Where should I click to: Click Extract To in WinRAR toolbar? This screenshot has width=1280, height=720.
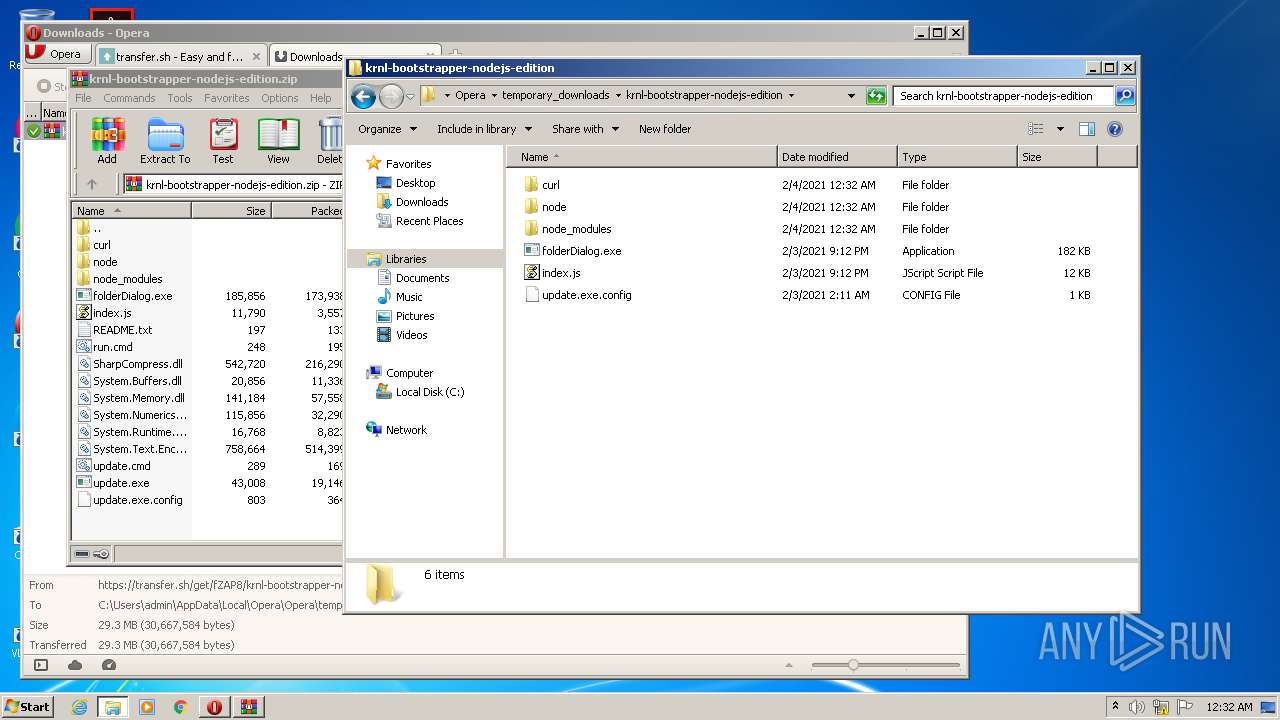coord(165,141)
